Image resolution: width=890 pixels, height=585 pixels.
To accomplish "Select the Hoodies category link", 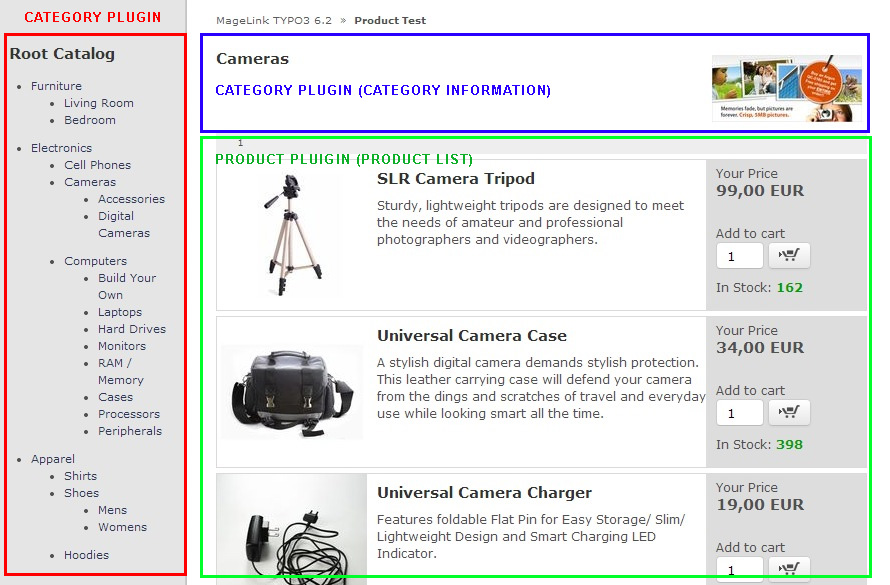I will click(86, 555).
